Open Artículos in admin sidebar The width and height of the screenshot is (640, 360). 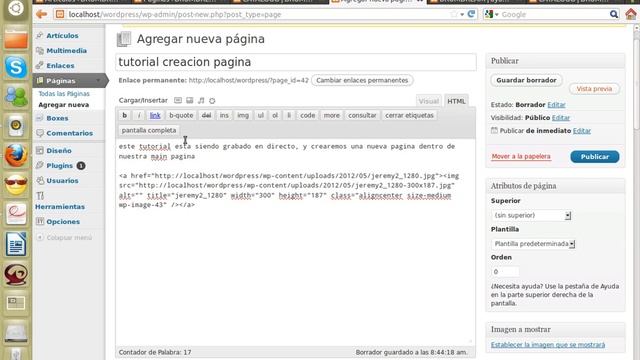coord(62,36)
